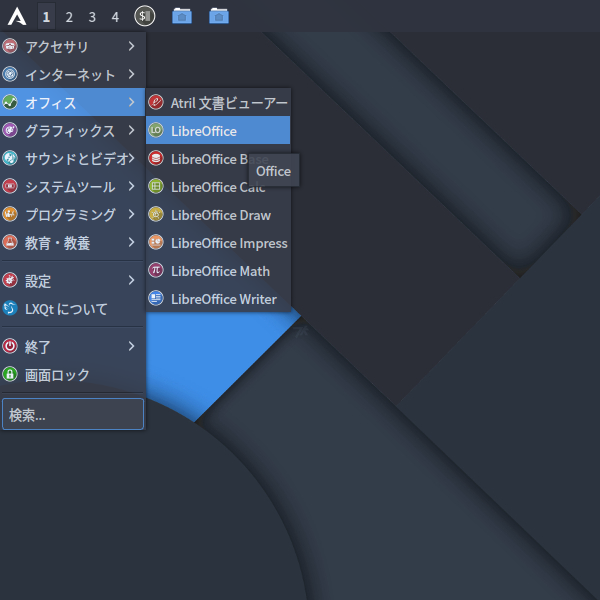Image resolution: width=600 pixels, height=600 pixels.
Task: Launch LibreOffice Draw
Action: click(x=218, y=215)
